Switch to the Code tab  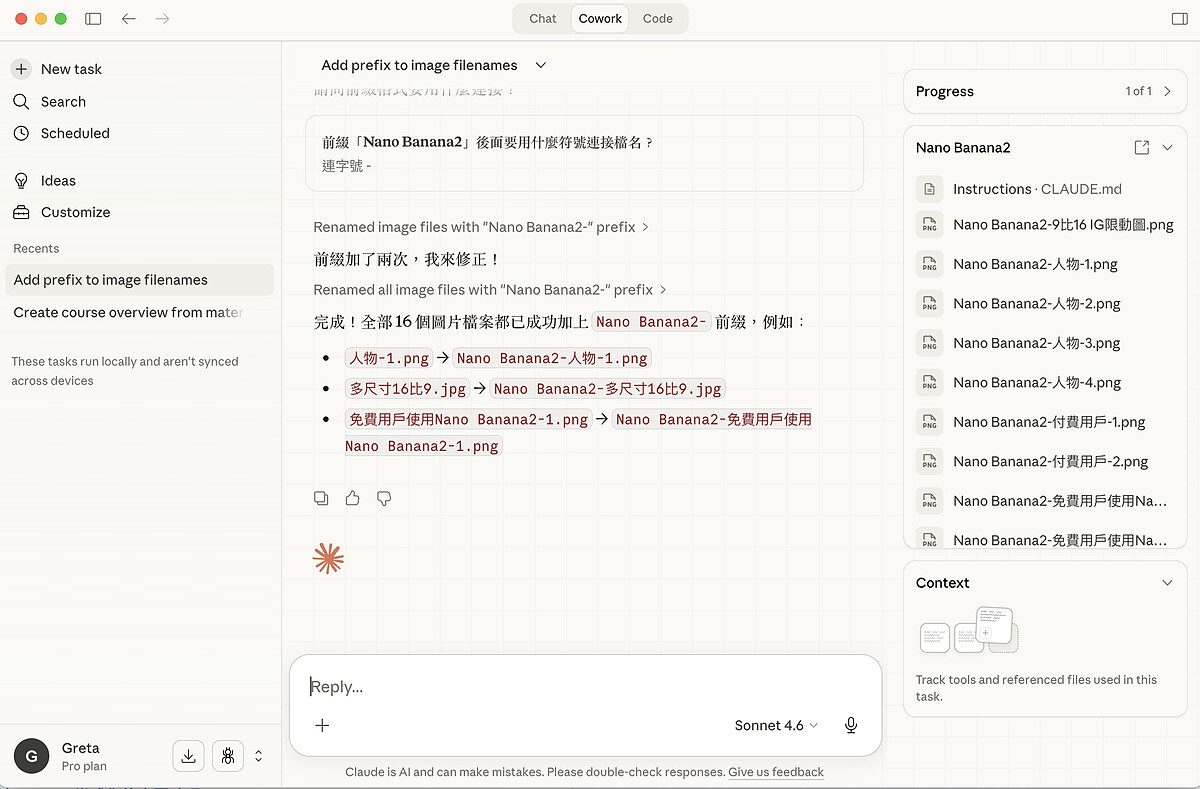pos(657,18)
